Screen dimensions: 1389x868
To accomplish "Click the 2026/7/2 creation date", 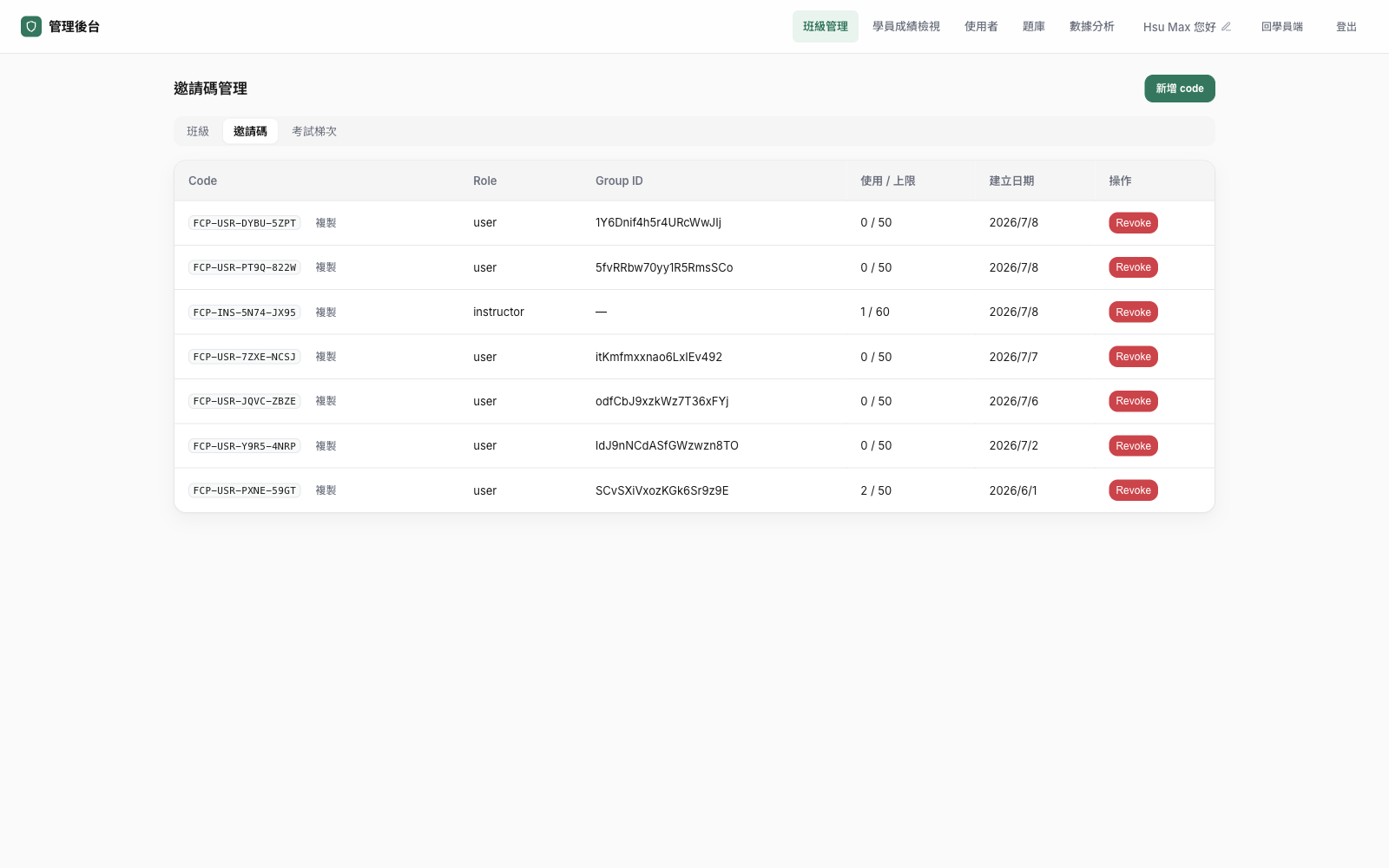I will (x=1014, y=445).
